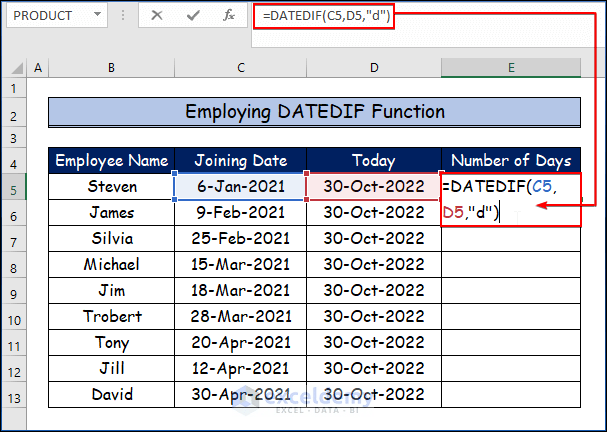Confirm the formula with the checkmark icon

193,15
